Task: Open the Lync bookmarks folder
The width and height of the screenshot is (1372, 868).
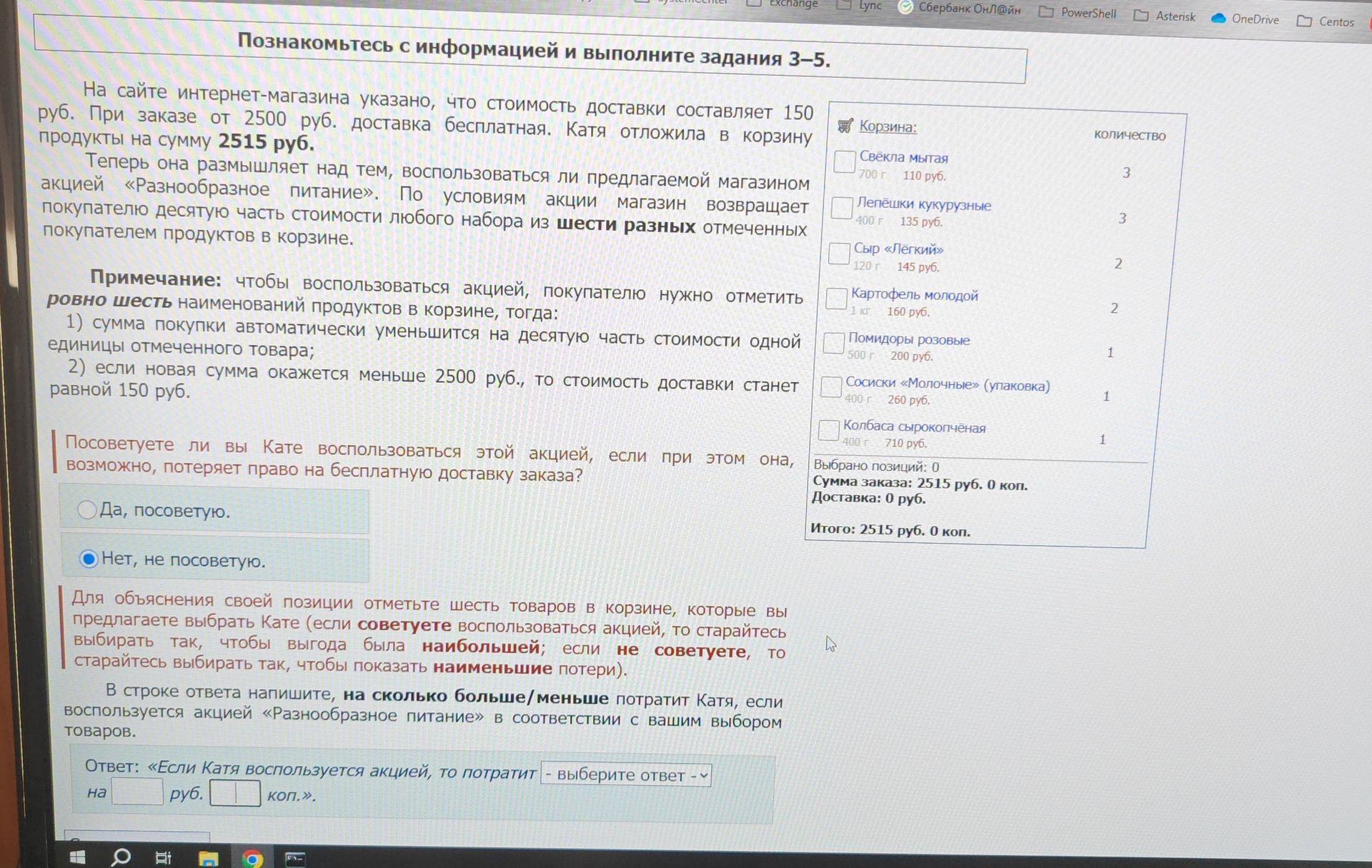Action: click(860, 5)
